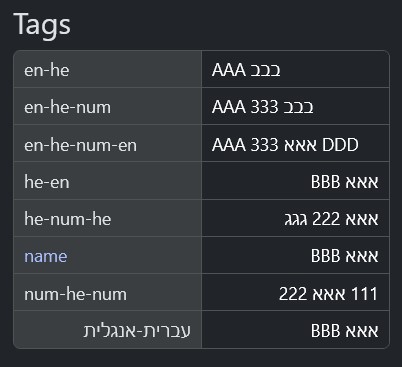
Task: Select the he-num-he key cell
Action: 108,218
